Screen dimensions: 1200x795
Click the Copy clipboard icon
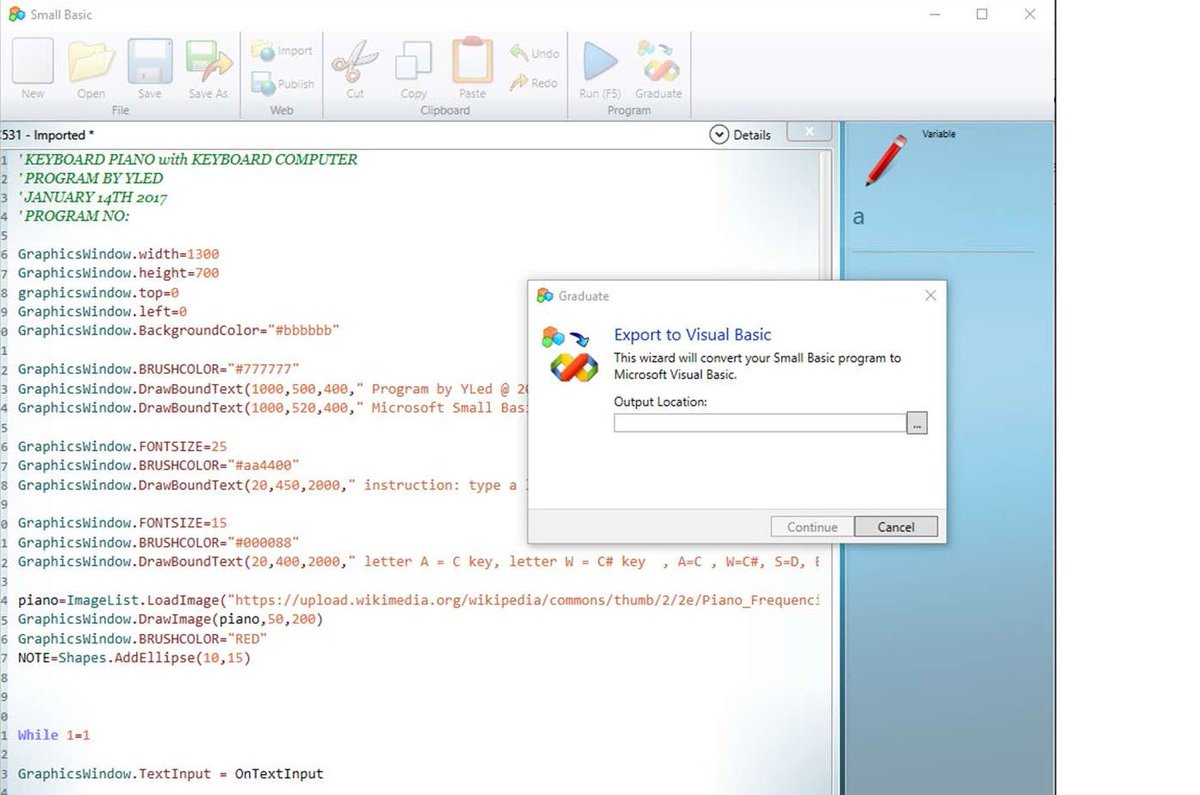(413, 62)
